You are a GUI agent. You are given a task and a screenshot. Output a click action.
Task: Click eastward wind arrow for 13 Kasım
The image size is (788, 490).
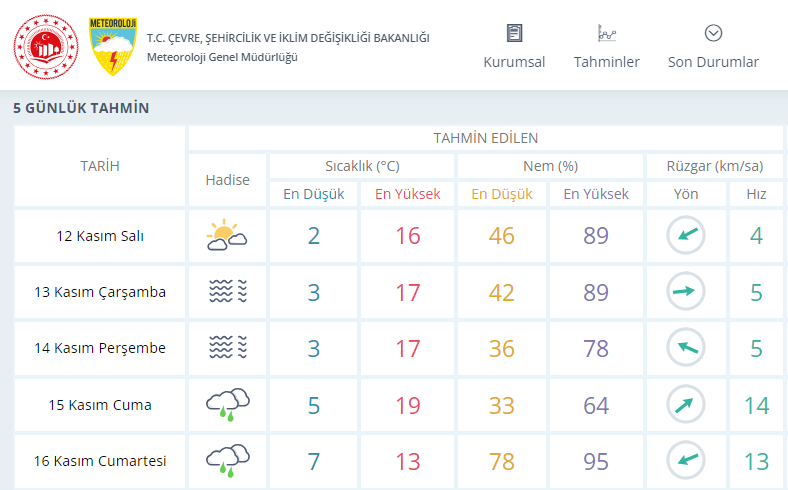click(x=686, y=291)
